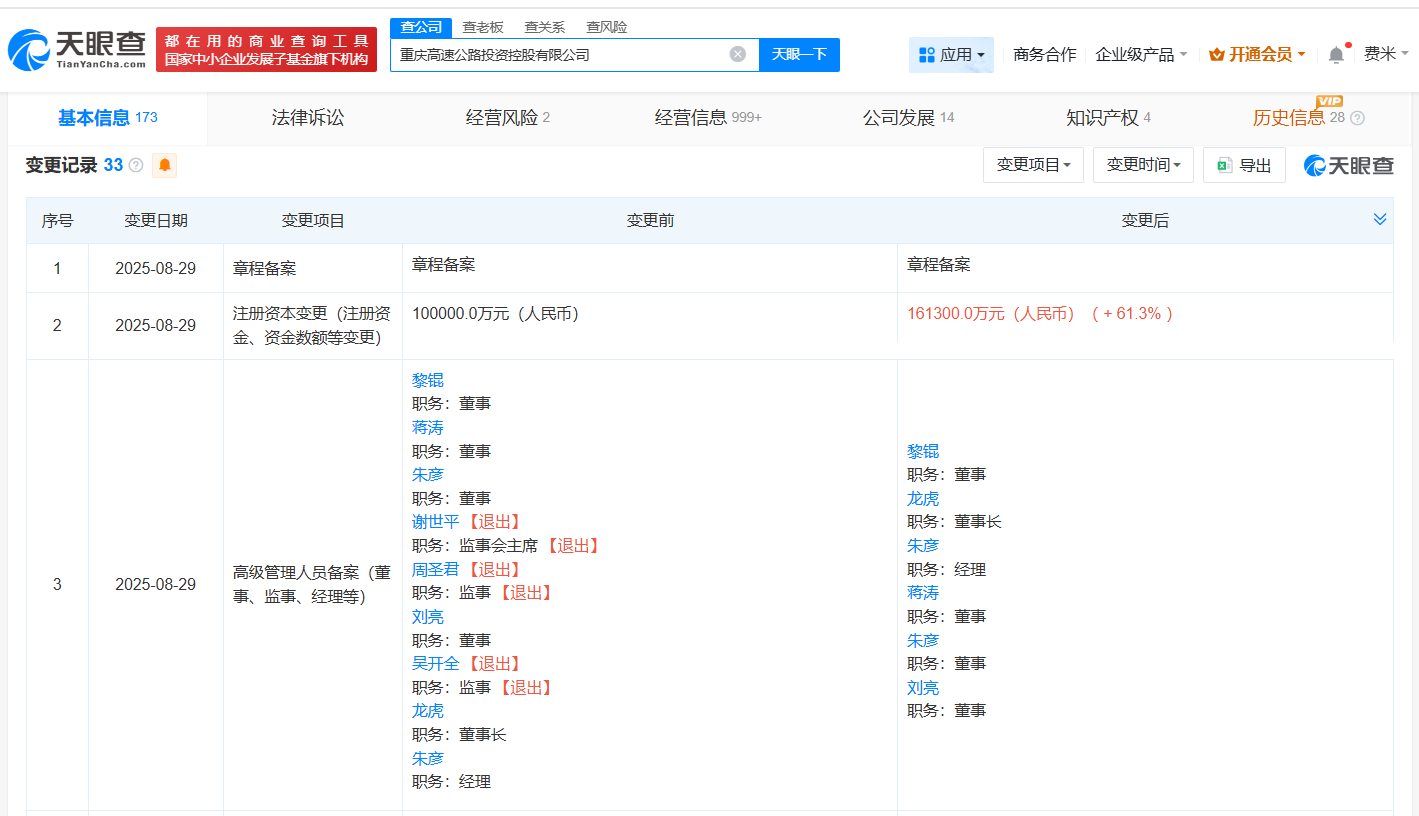The height and width of the screenshot is (816, 1419).
Task: Open 黎锟's profile in the 变更前 column
Action: pyautogui.click(x=428, y=380)
